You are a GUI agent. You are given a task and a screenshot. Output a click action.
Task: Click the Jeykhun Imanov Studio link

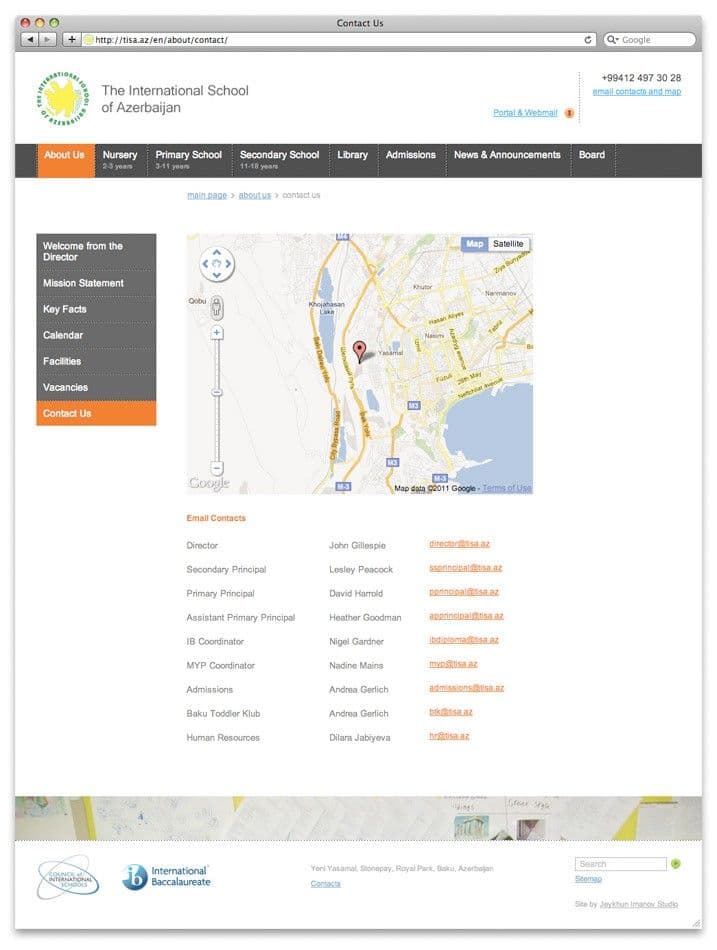pos(639,904)
